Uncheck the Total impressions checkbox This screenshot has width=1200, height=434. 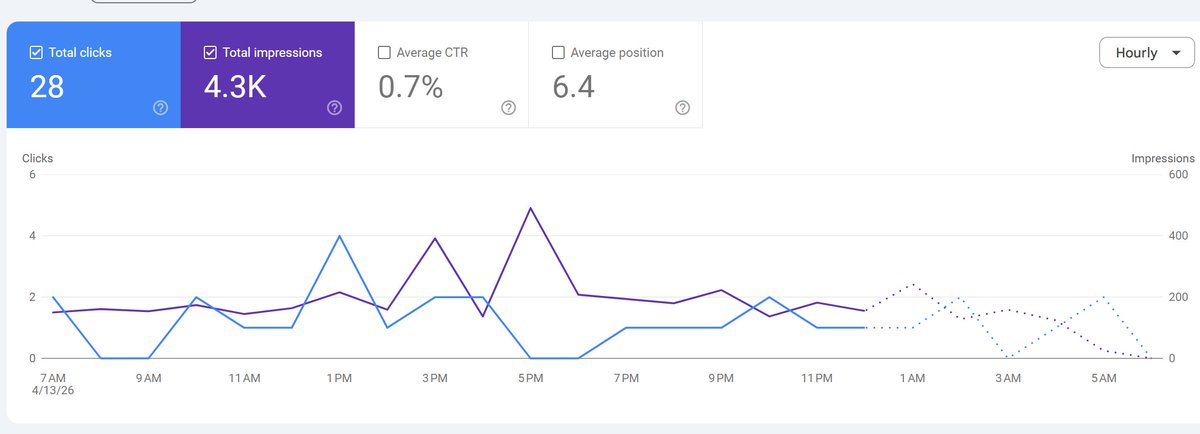tap(210, 53)
